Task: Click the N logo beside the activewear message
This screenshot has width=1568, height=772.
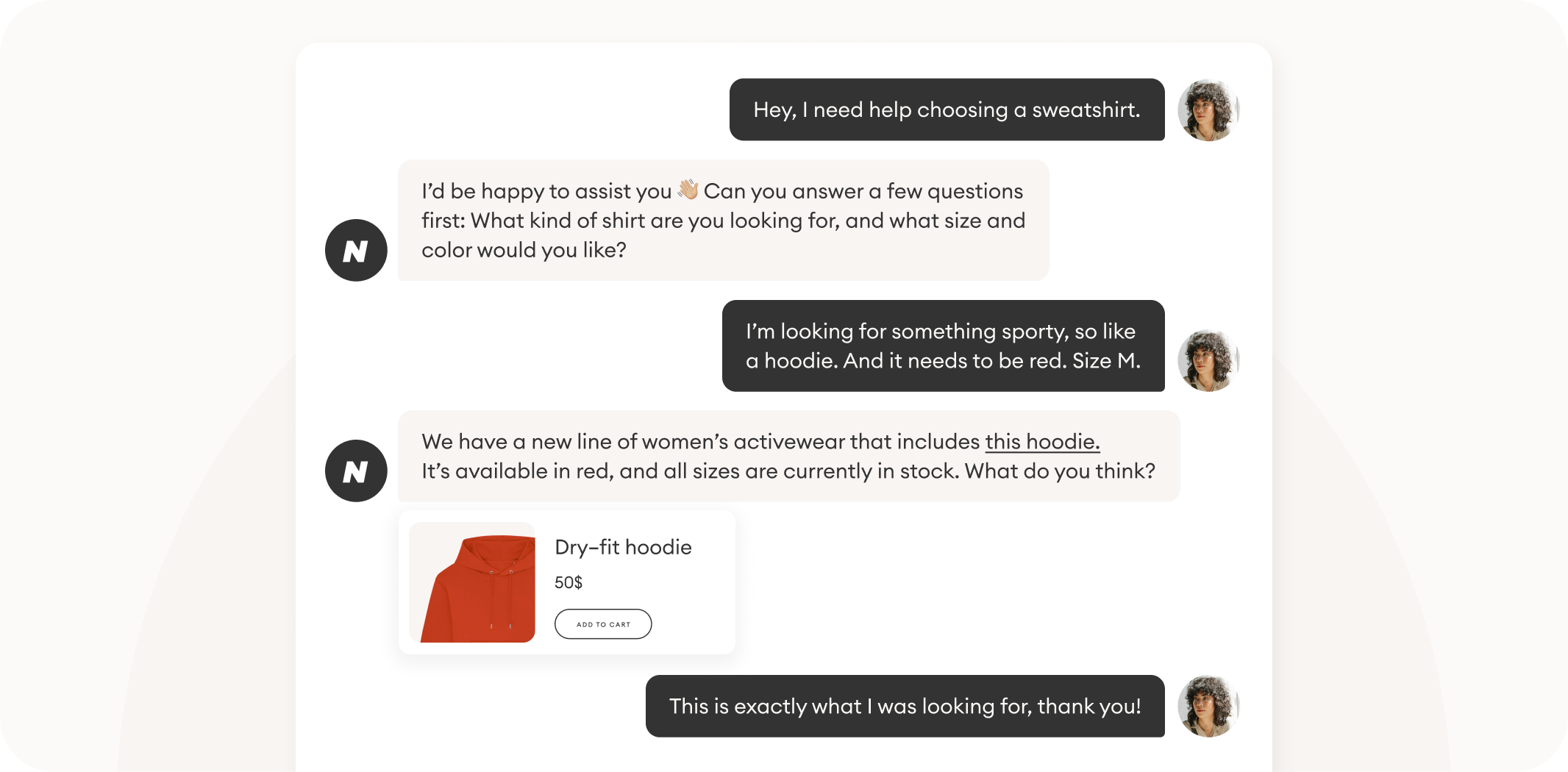Action: point(356,470)
